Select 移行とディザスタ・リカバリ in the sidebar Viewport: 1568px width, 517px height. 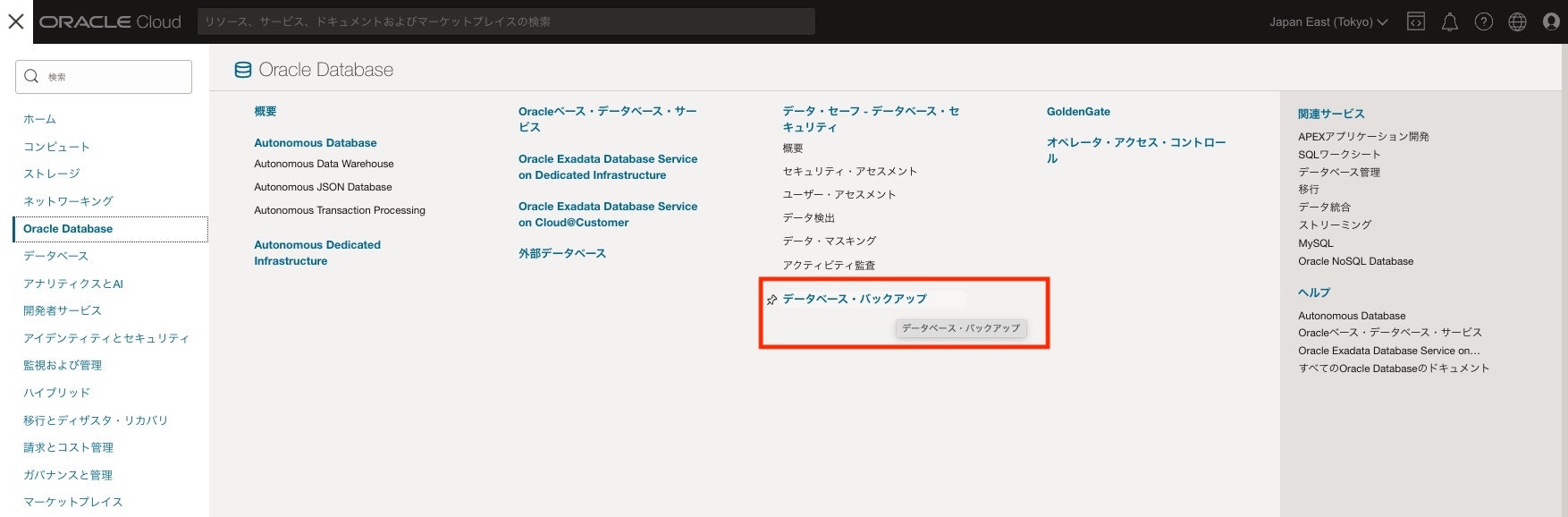coord(96,420)
